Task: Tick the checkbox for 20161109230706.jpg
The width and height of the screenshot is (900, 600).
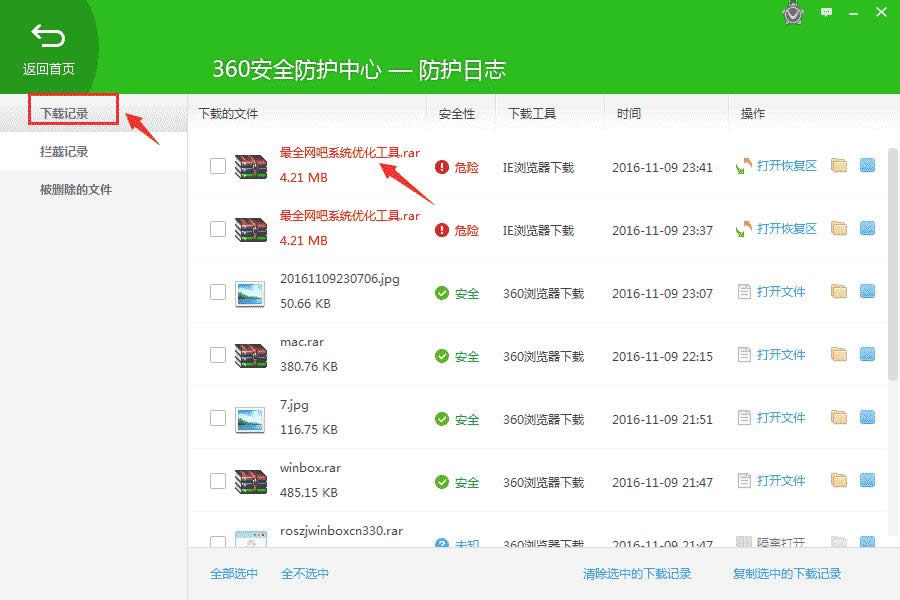Action: (218, 292)
